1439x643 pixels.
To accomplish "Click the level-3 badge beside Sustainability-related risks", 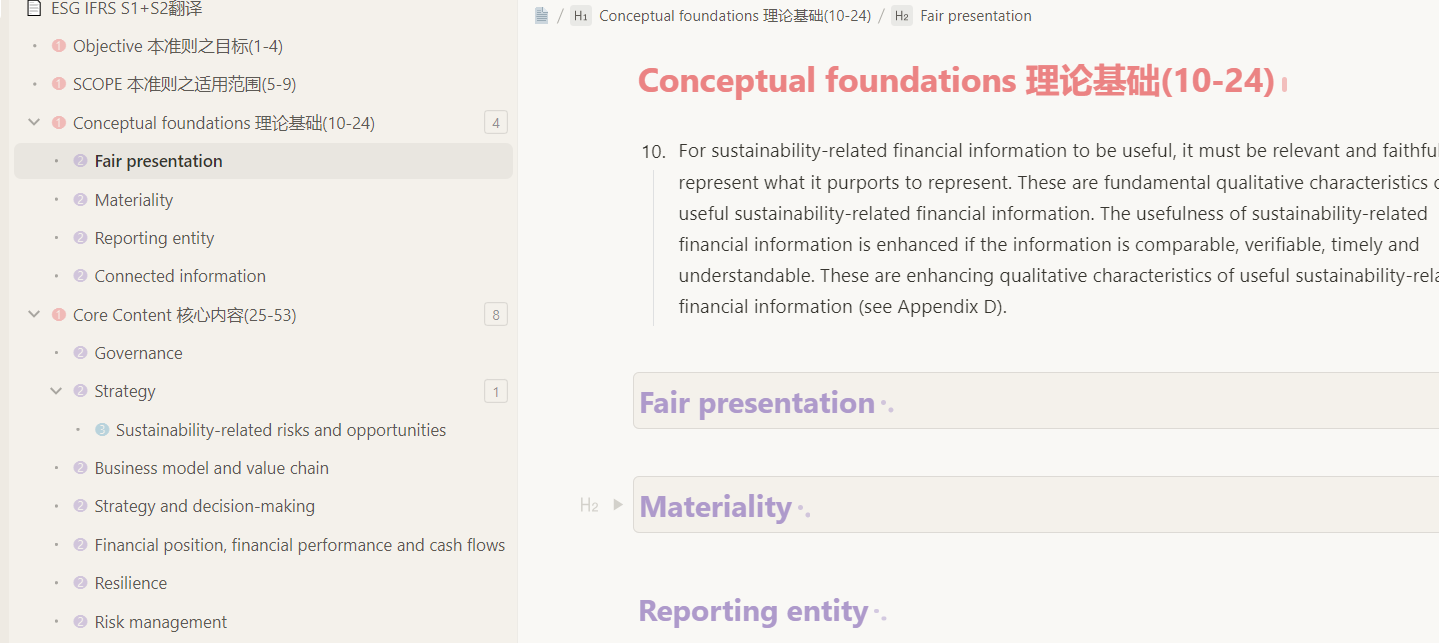I will 102,430.
